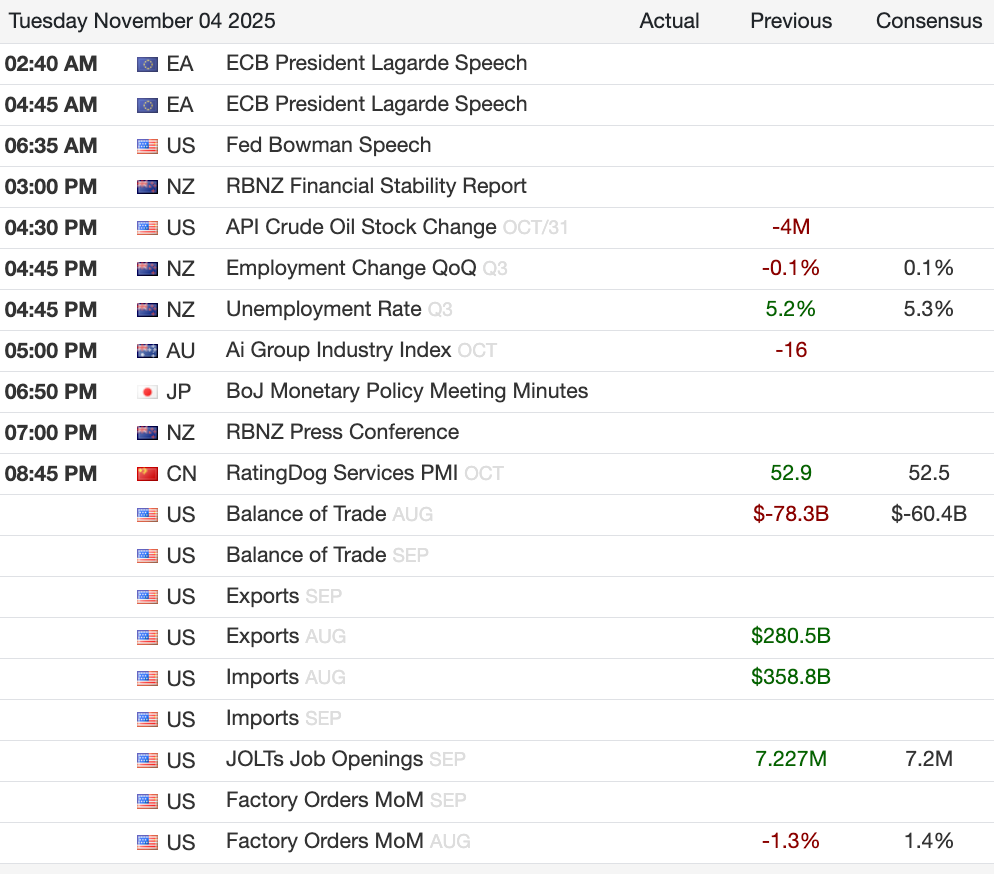This screenshot has height=874, width=994.
Task: Click consensus value 1.4% for Factory Orders
Action: pyautogui.click(x=929, y=841)
